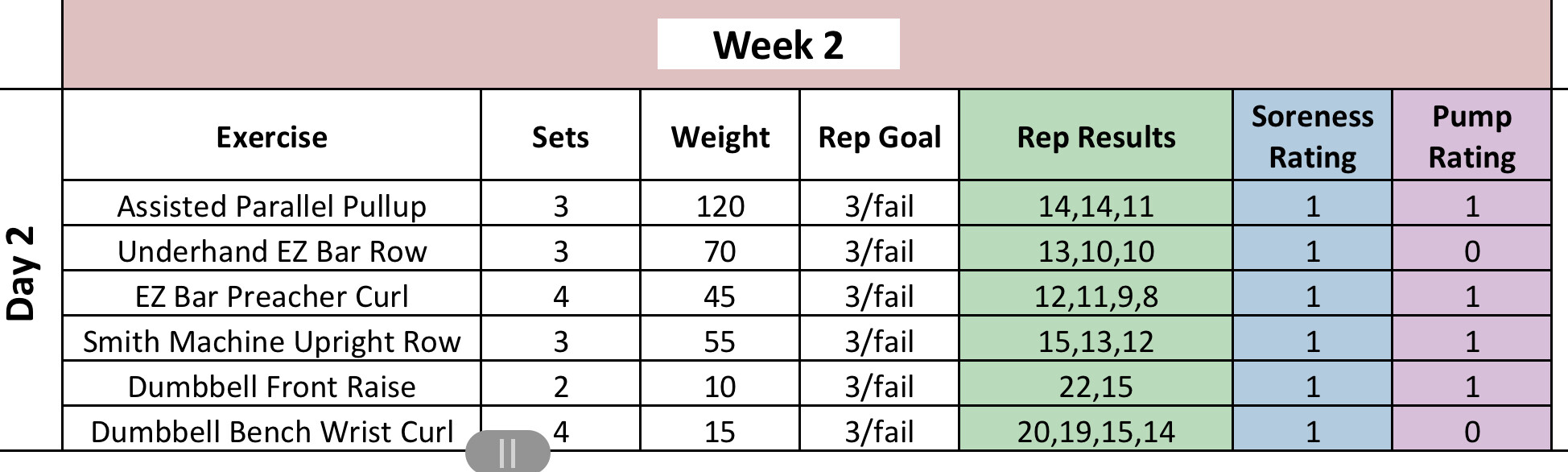This screenshot has height=472, width=1568.
Task: Select the weight cell showing 45
Action: point(720,296)
